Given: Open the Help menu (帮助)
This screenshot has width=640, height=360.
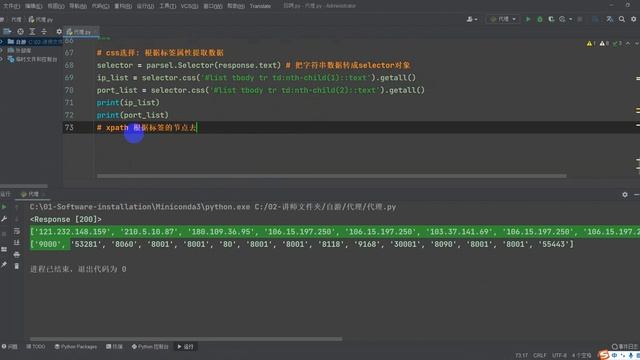Looking at the screenshot, I should point(236,6).
